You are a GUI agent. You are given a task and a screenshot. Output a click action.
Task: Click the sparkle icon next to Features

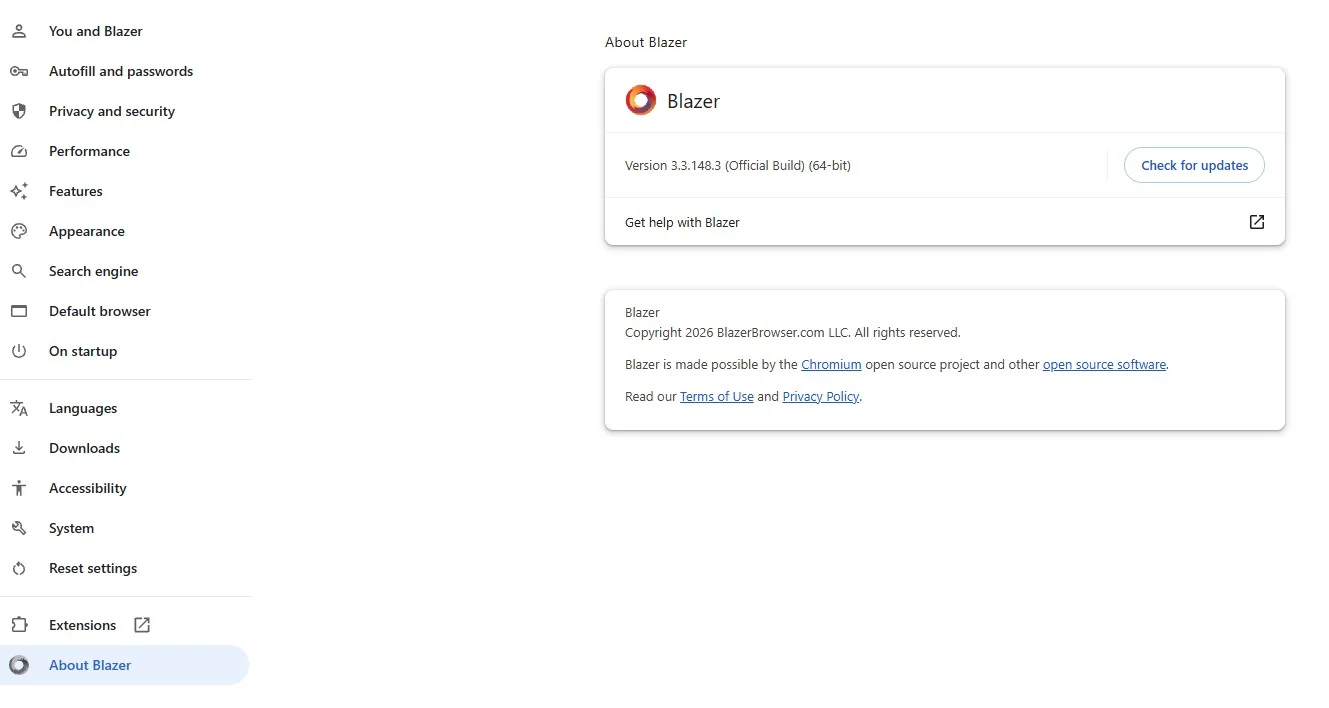(18, 191)
